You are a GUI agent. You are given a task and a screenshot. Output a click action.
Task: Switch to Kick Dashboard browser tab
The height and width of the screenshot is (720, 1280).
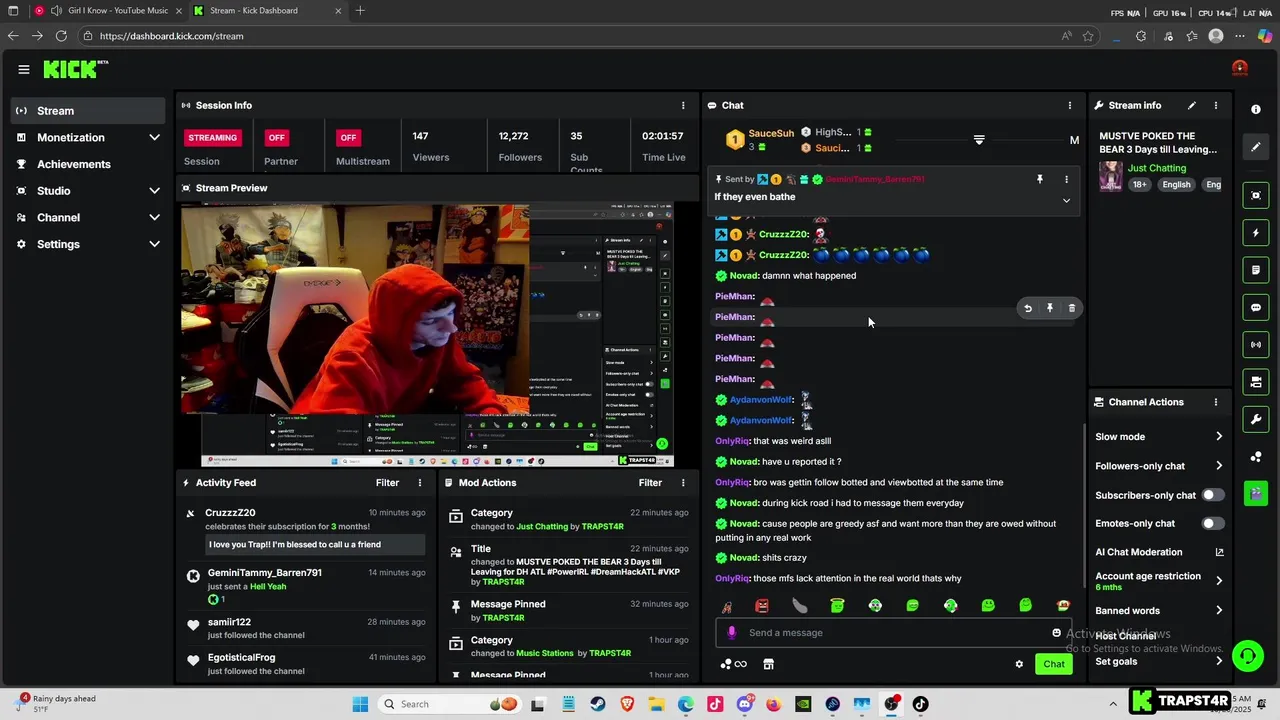pyautogui.click(x=265, y=11)
